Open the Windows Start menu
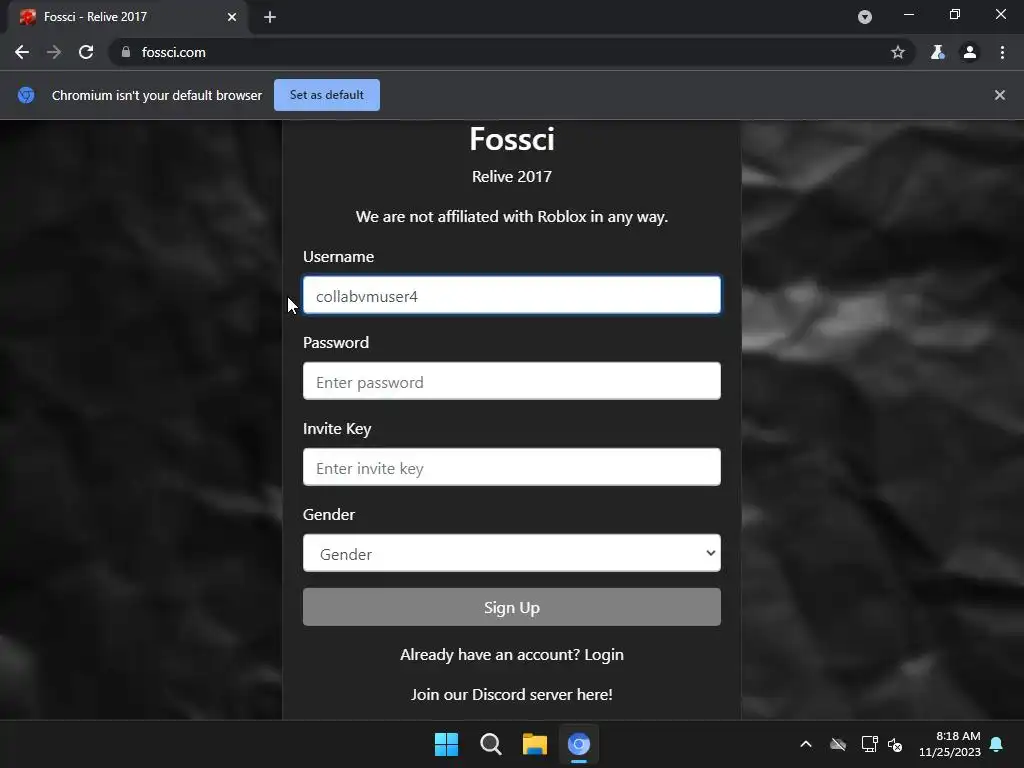1024x768 pixels. pos(447,744)
